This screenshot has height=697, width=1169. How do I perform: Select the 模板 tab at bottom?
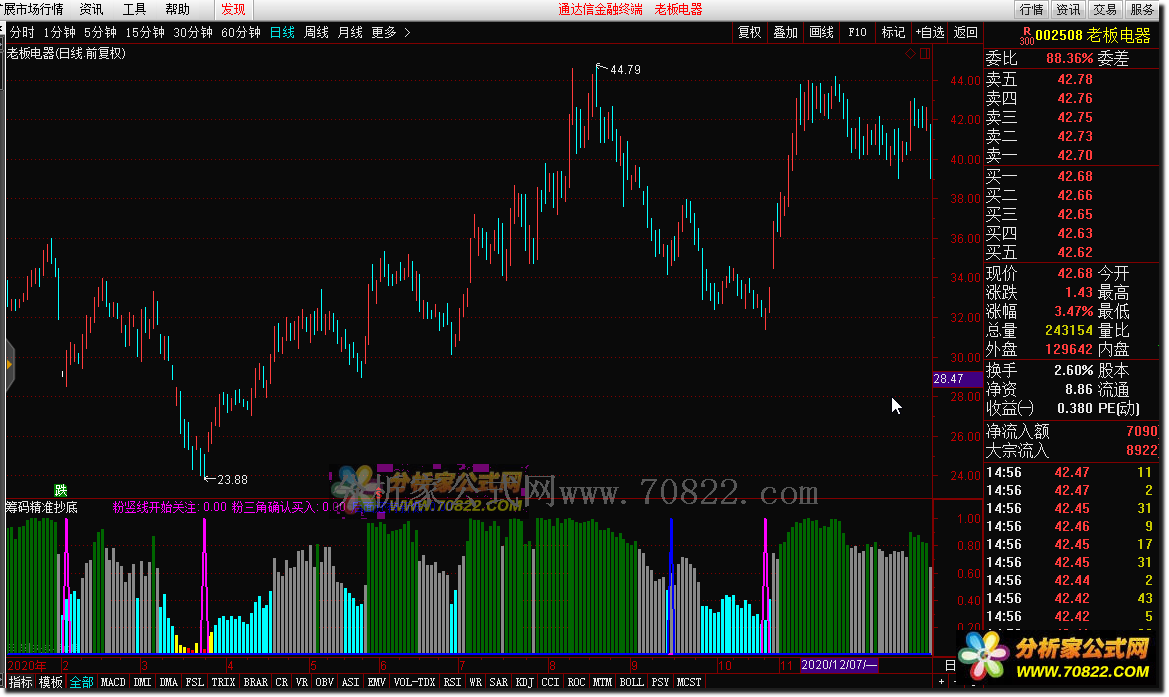click(x=51, y=682)
